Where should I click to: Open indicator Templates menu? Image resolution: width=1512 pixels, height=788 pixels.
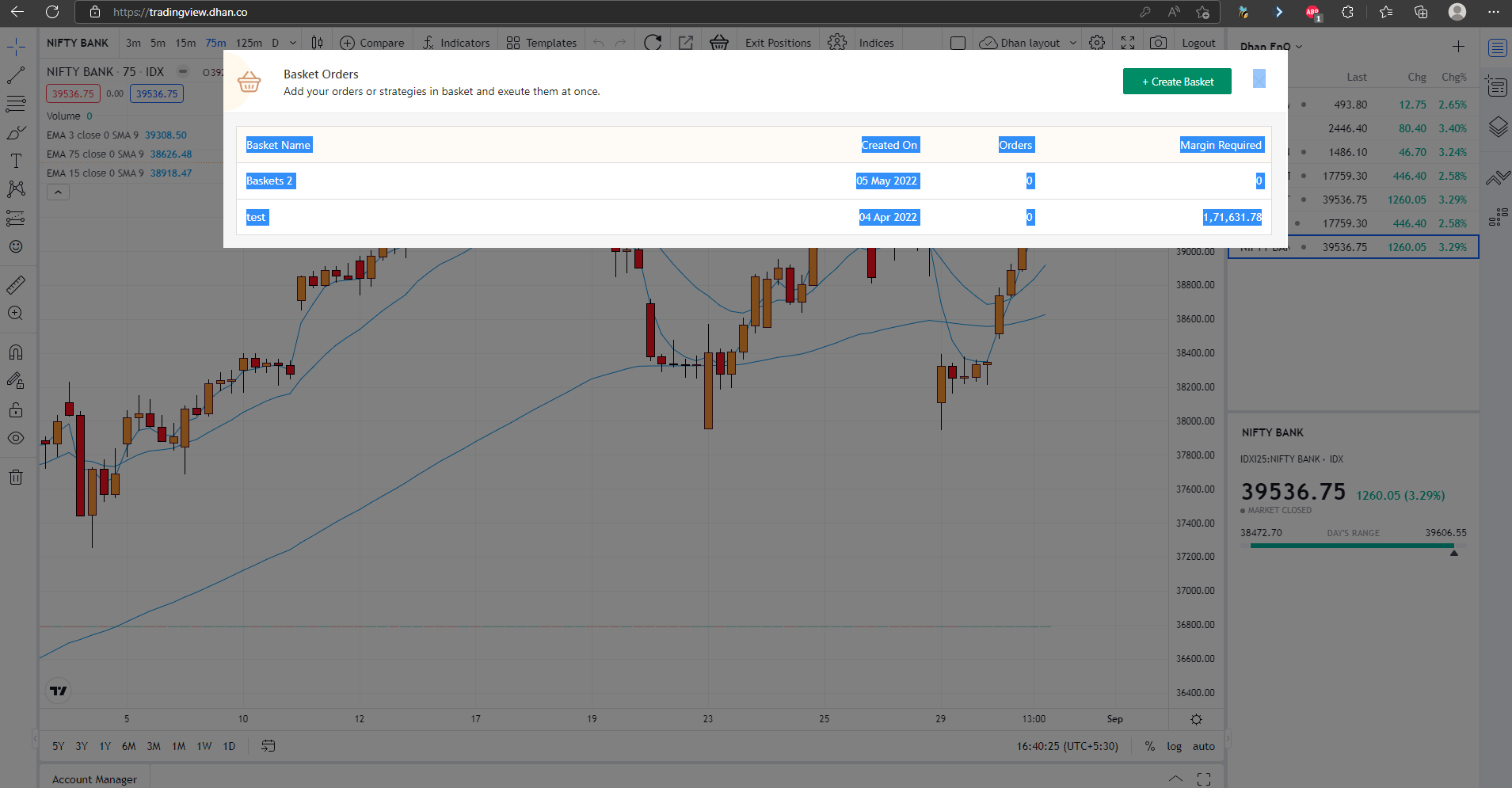[x=542, y=43]
